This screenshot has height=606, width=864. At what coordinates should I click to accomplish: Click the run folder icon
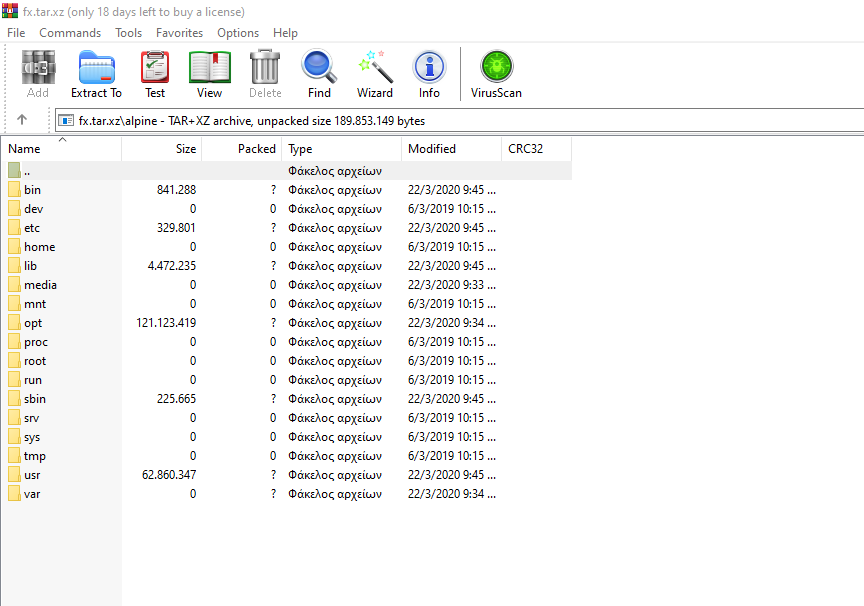coord(14,380)
